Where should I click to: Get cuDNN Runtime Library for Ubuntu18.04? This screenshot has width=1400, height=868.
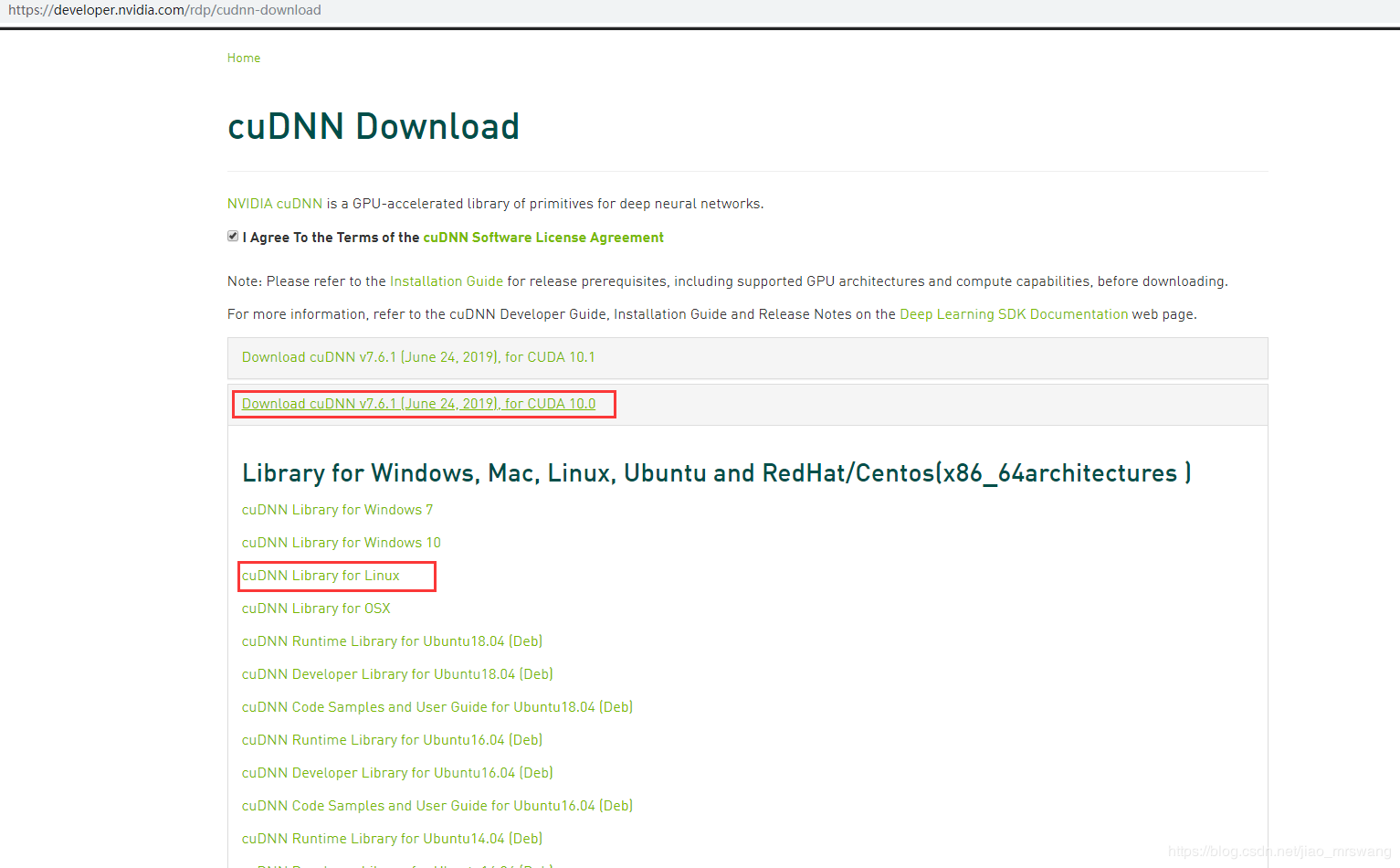[x=392, y=641]
